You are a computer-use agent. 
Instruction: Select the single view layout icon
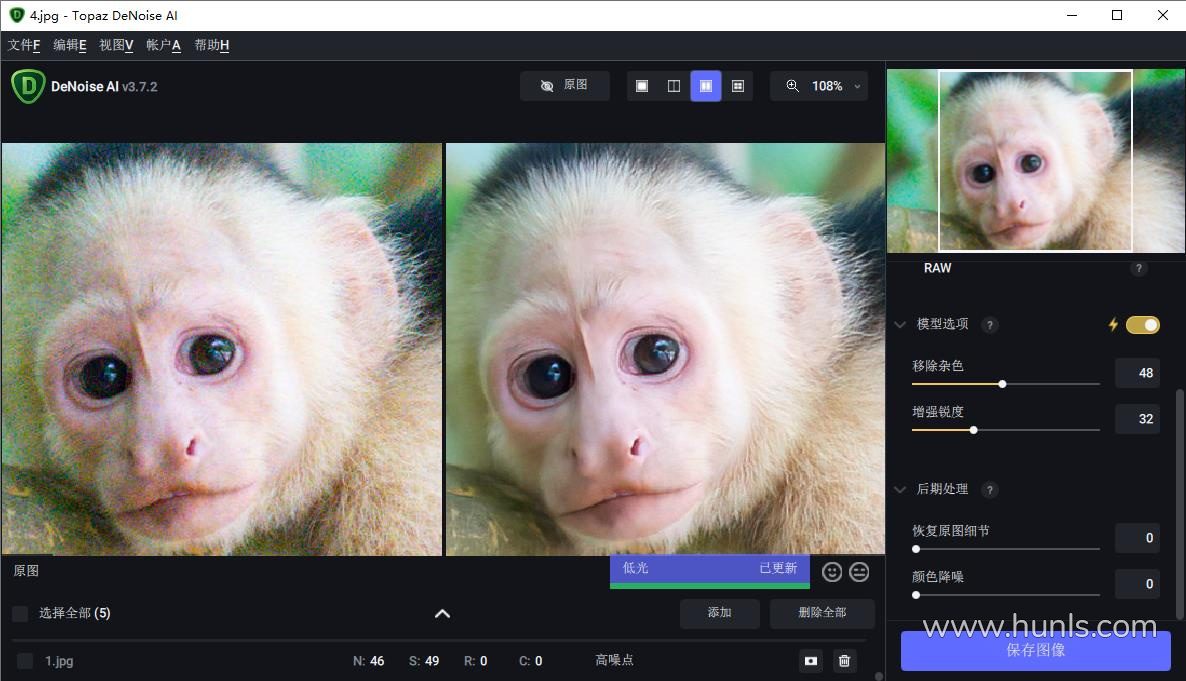coord(642,86)
